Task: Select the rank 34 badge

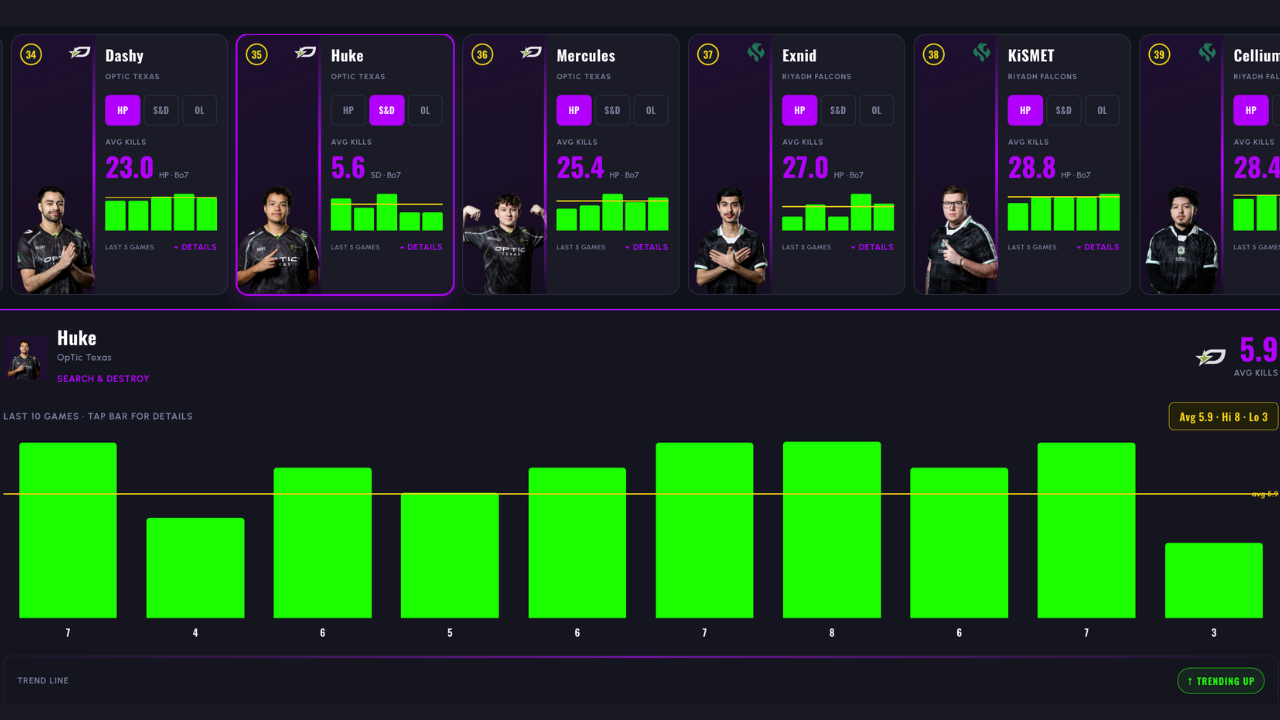Action: click(31, 55)
